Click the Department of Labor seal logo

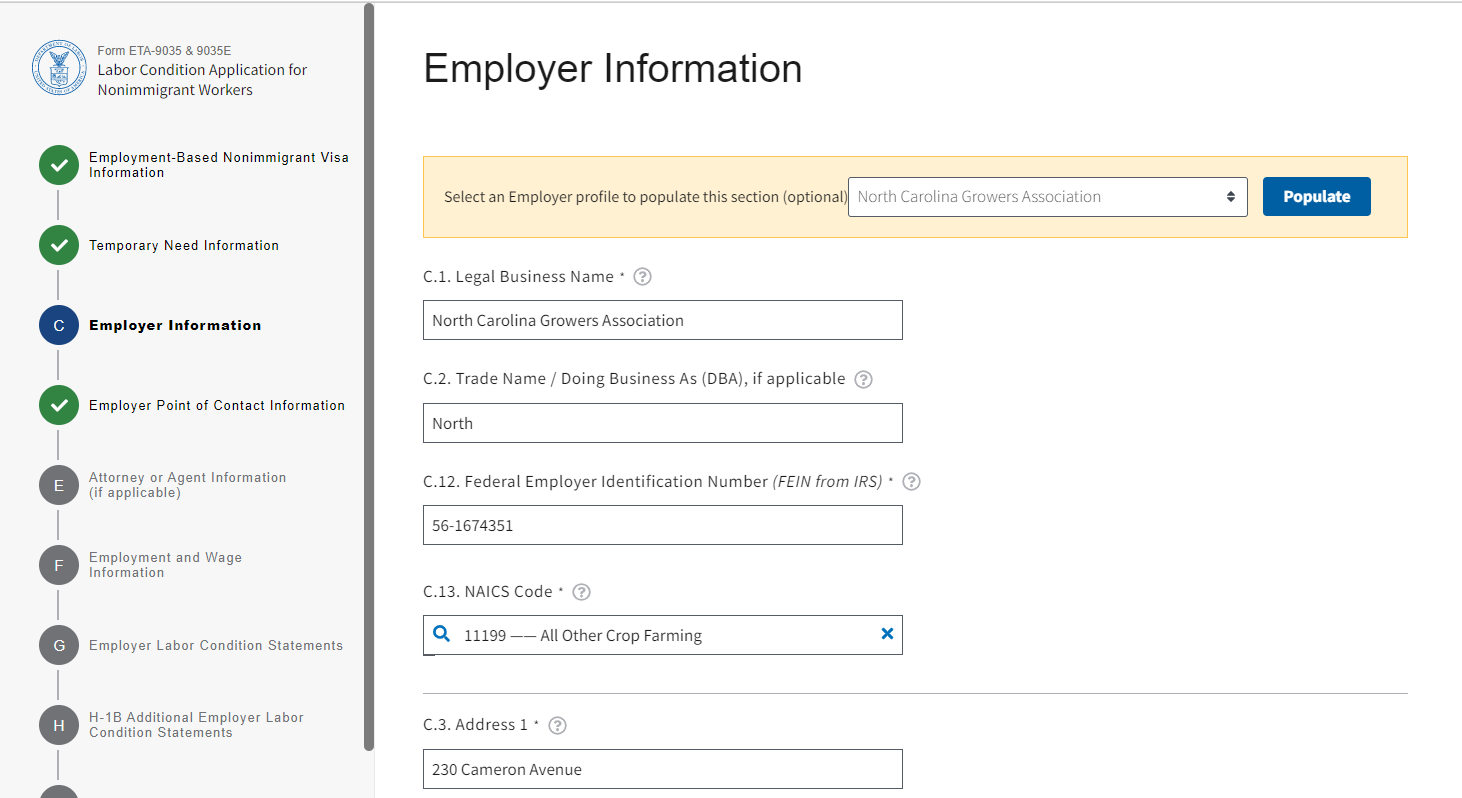[60, 68]
